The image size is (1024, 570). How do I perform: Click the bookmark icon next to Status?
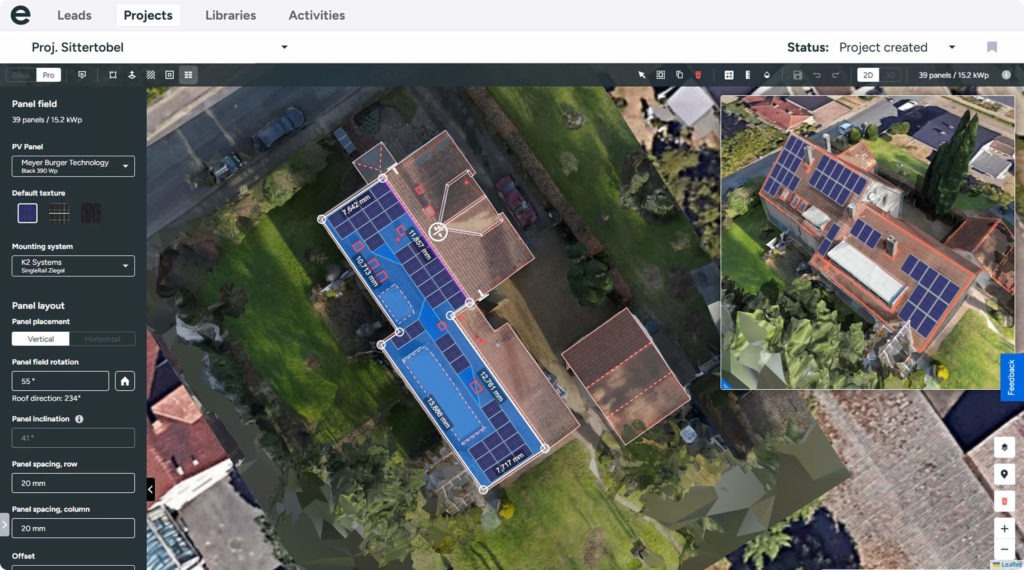(992, 47)
